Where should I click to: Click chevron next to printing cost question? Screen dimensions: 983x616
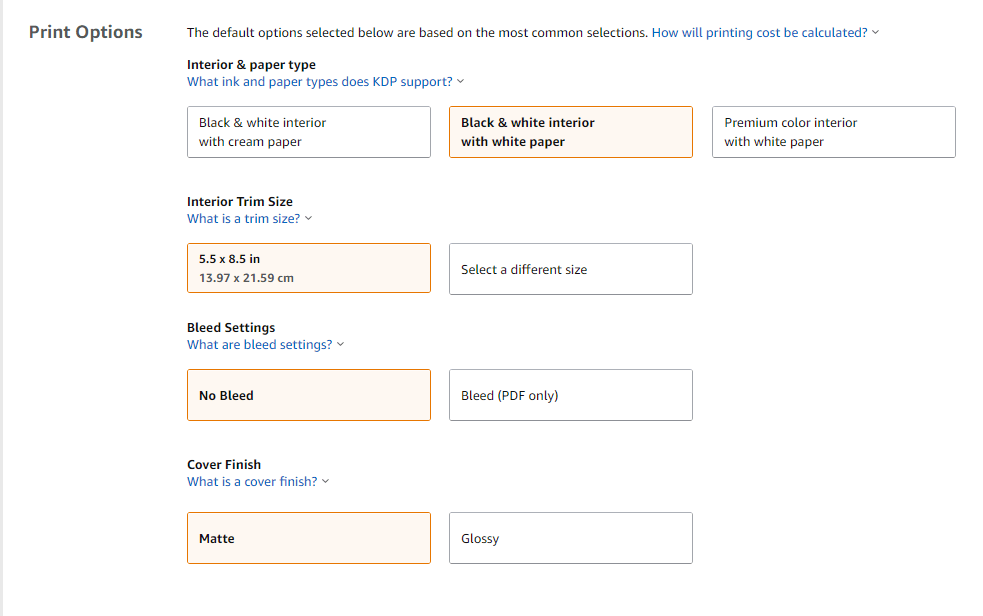pos(876,33)
